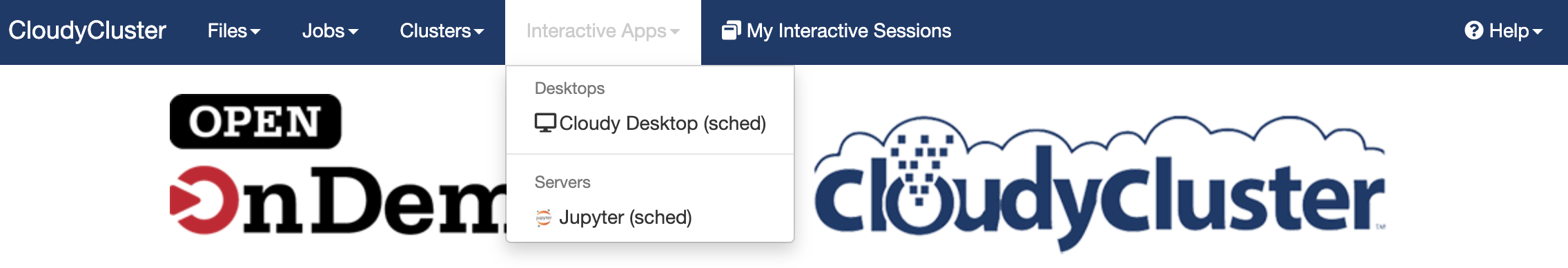
Task: Open the Help menu
Action: coord(1503,31)
